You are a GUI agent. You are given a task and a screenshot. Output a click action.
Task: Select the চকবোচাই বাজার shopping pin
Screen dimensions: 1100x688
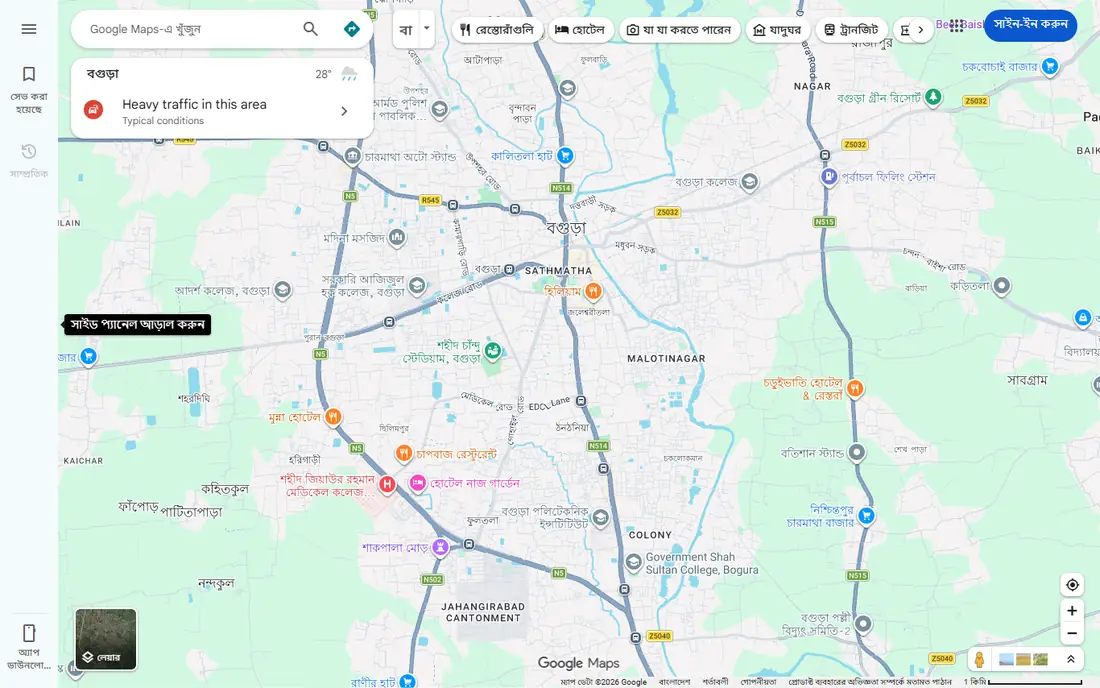(x=1049, y=67)
